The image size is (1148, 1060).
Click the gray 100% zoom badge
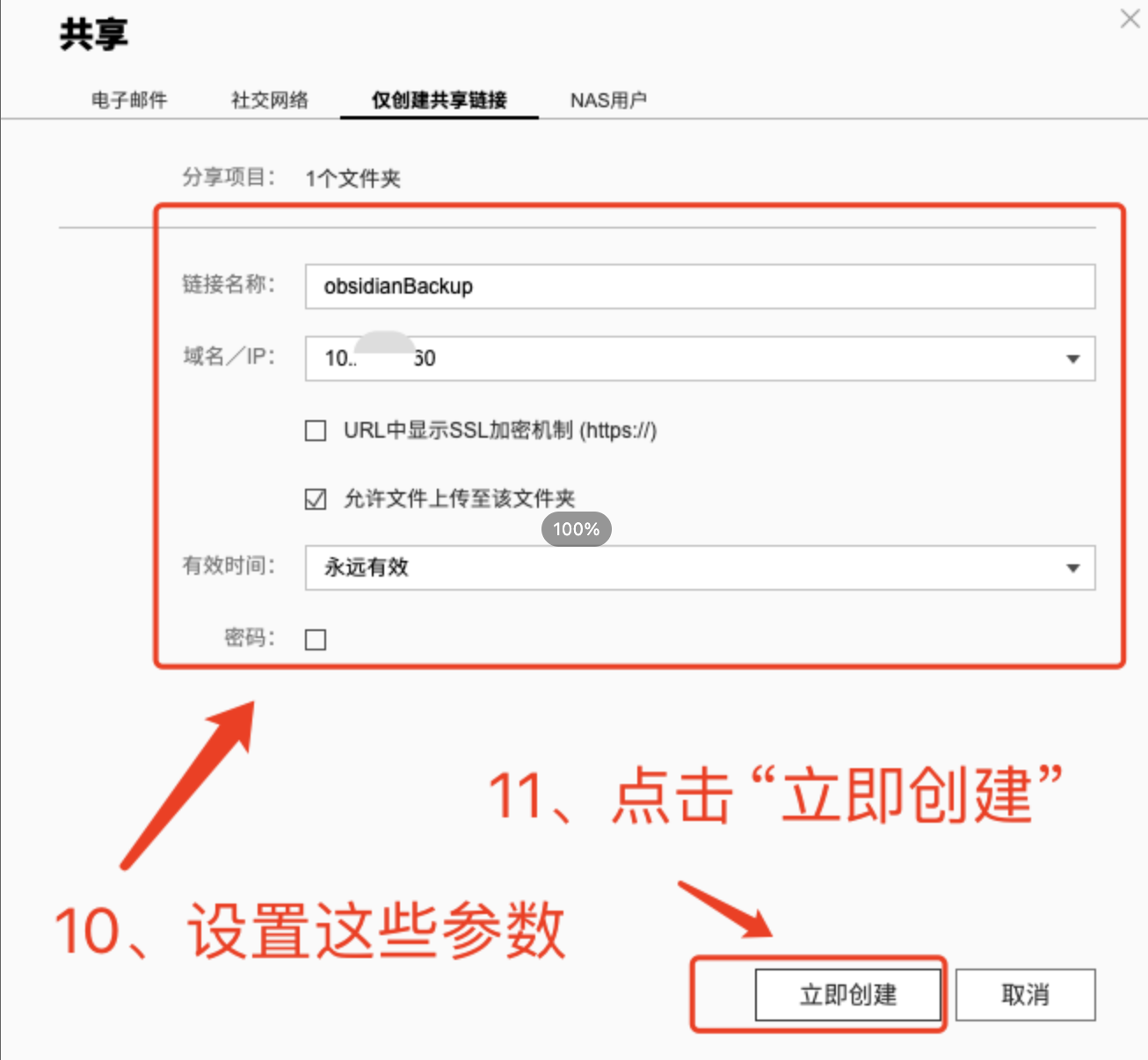click(577, 529)
